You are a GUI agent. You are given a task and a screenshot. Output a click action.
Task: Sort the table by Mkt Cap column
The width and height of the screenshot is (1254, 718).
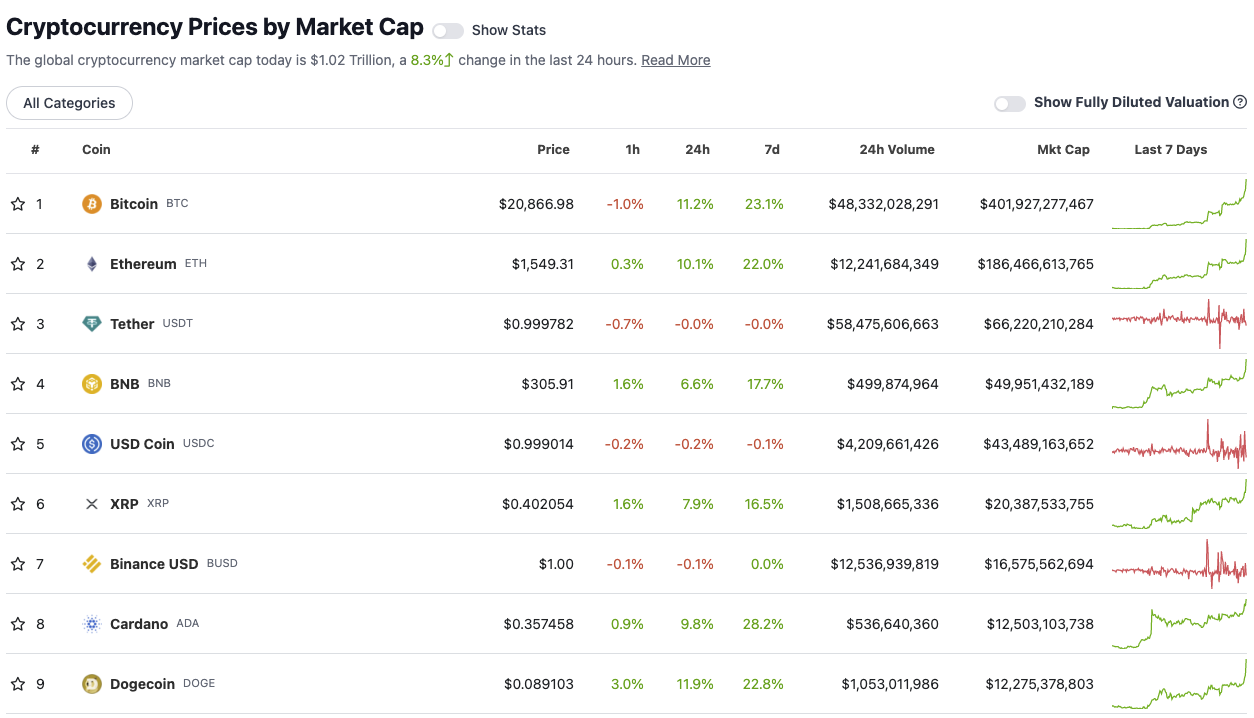coord(1063,150)
